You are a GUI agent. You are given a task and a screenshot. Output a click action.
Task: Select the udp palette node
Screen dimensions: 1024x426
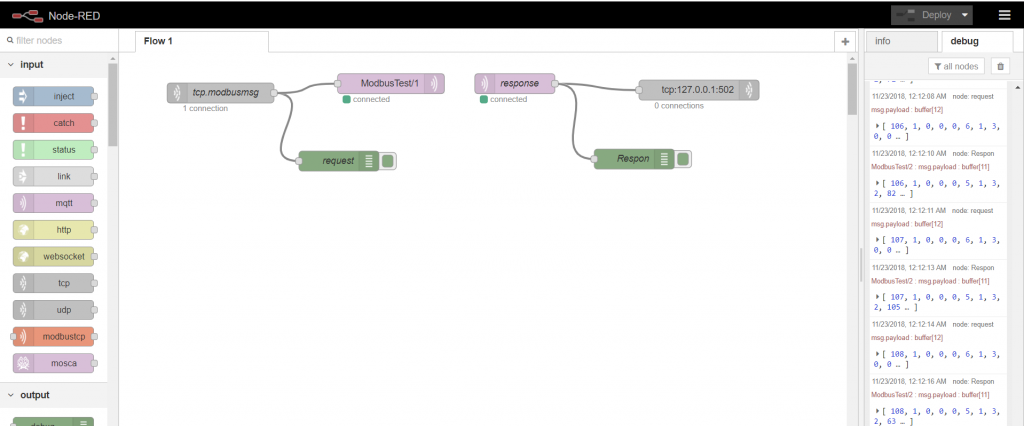point(54,310)
